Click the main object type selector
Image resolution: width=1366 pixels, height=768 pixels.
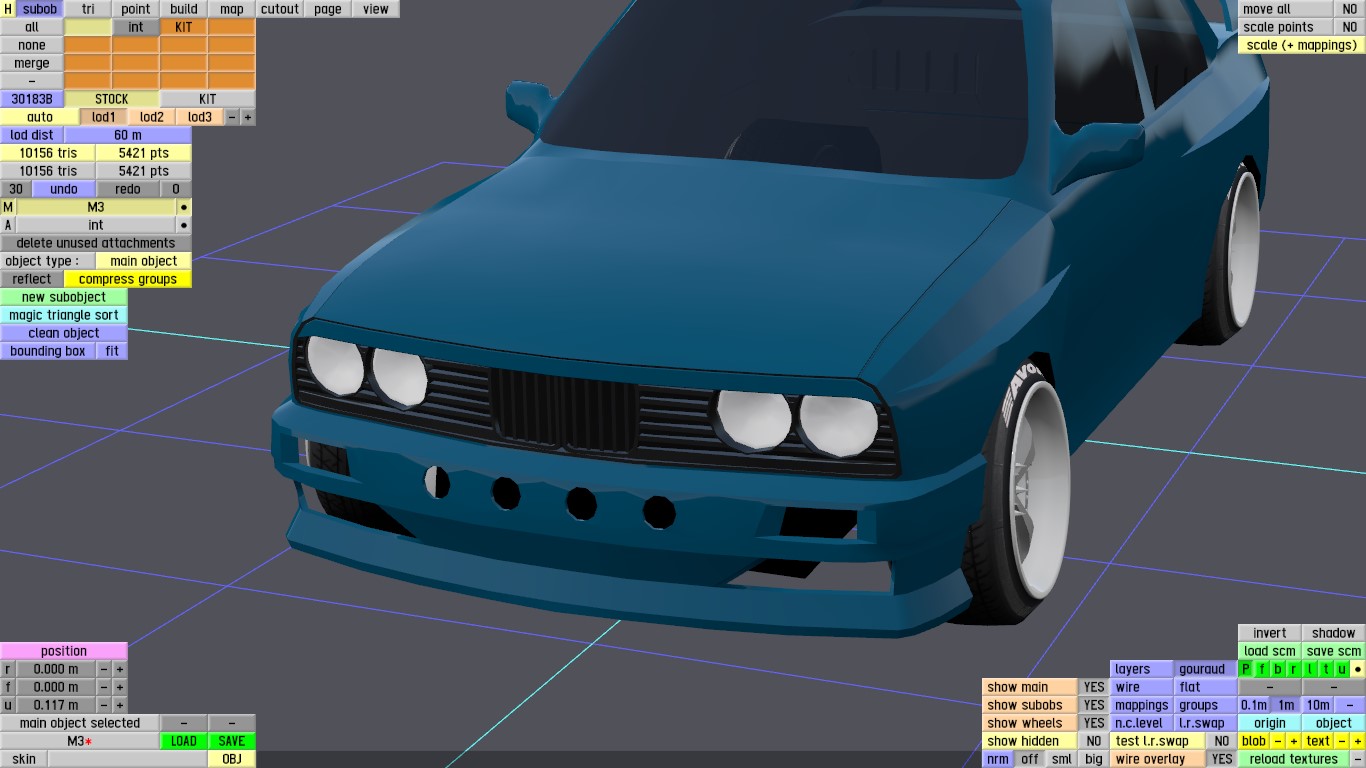click(144, 261)
